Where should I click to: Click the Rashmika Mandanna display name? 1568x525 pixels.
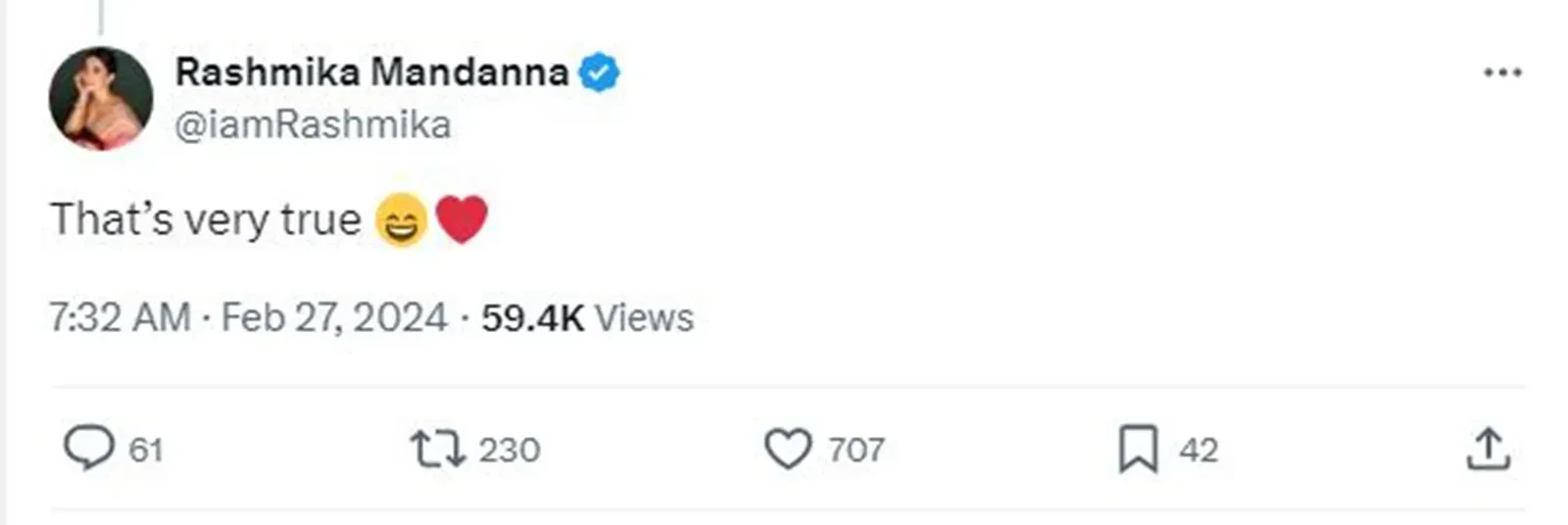(371, 72)
